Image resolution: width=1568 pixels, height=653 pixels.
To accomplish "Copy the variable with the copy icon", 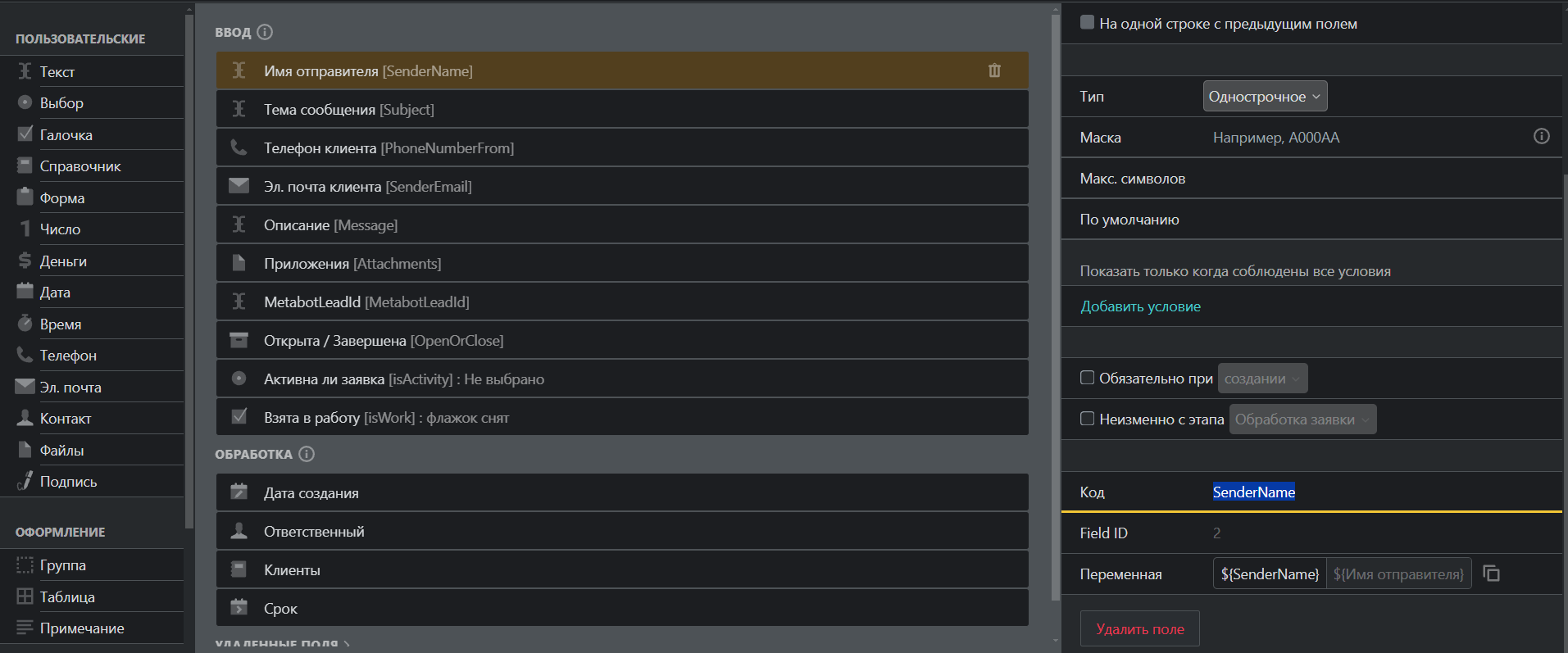I will tap(1492, 574).
